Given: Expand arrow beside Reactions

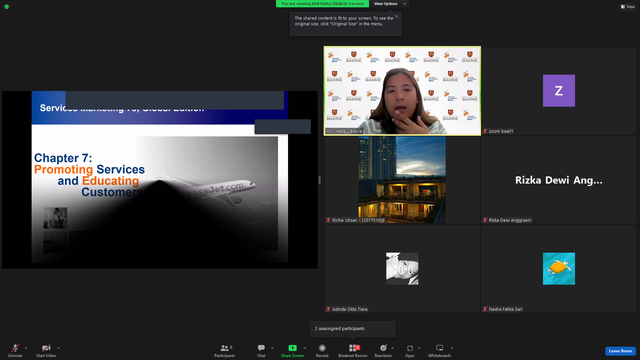Looking at the screenshot, I should pos(393,348).
